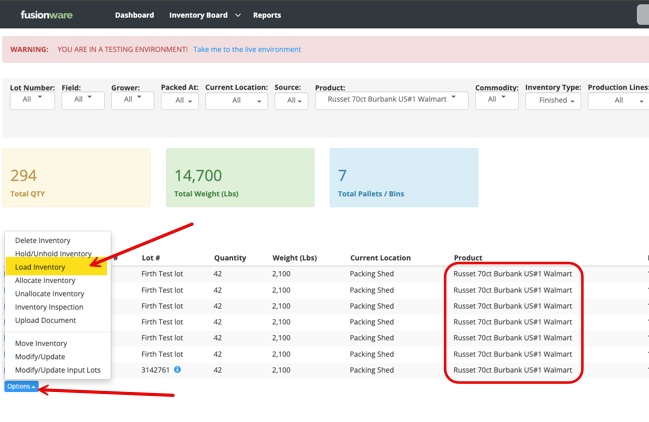This screenshot has width=649, height=422.
Task: Click the info icon beside lot 3142761
Action: [x=178, y=370]
